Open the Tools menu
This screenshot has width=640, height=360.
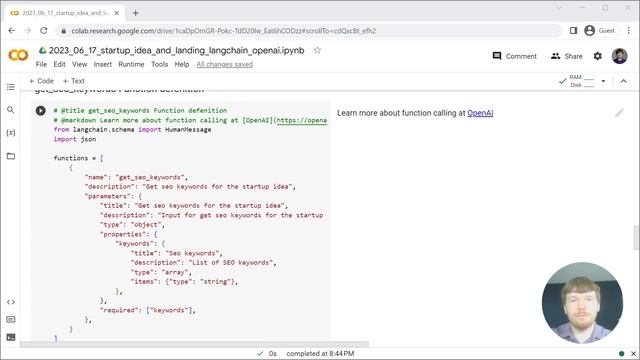(159, 64)
